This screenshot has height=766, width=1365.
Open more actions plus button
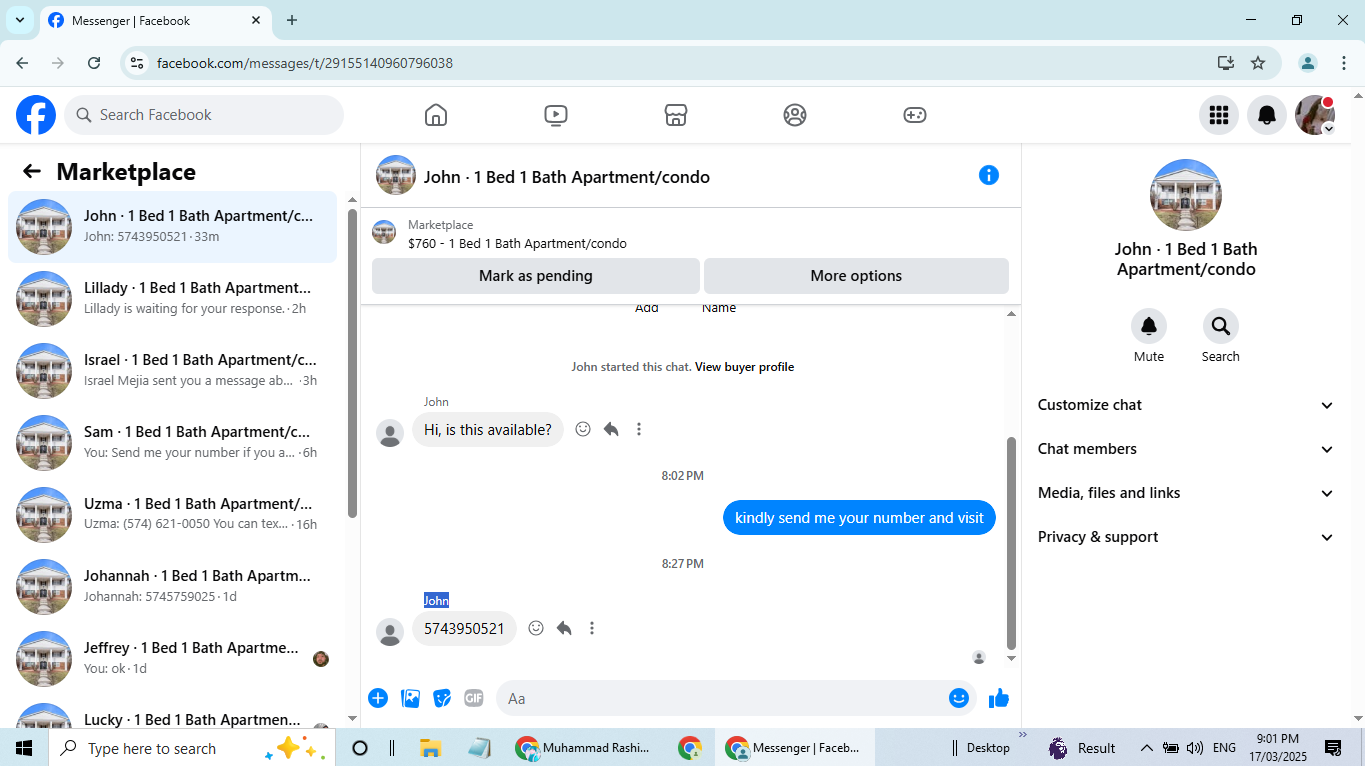pos(378,698)
